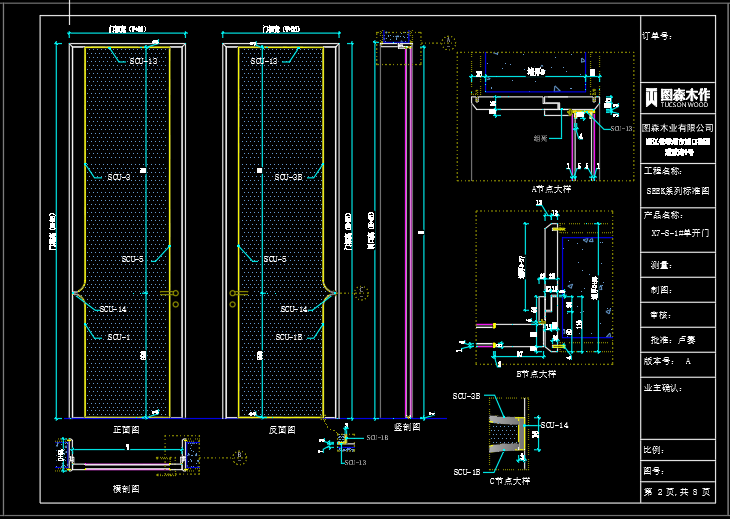Click the Tucson Wood company logo
Viewport: 730px width, 519px height.
677,96
